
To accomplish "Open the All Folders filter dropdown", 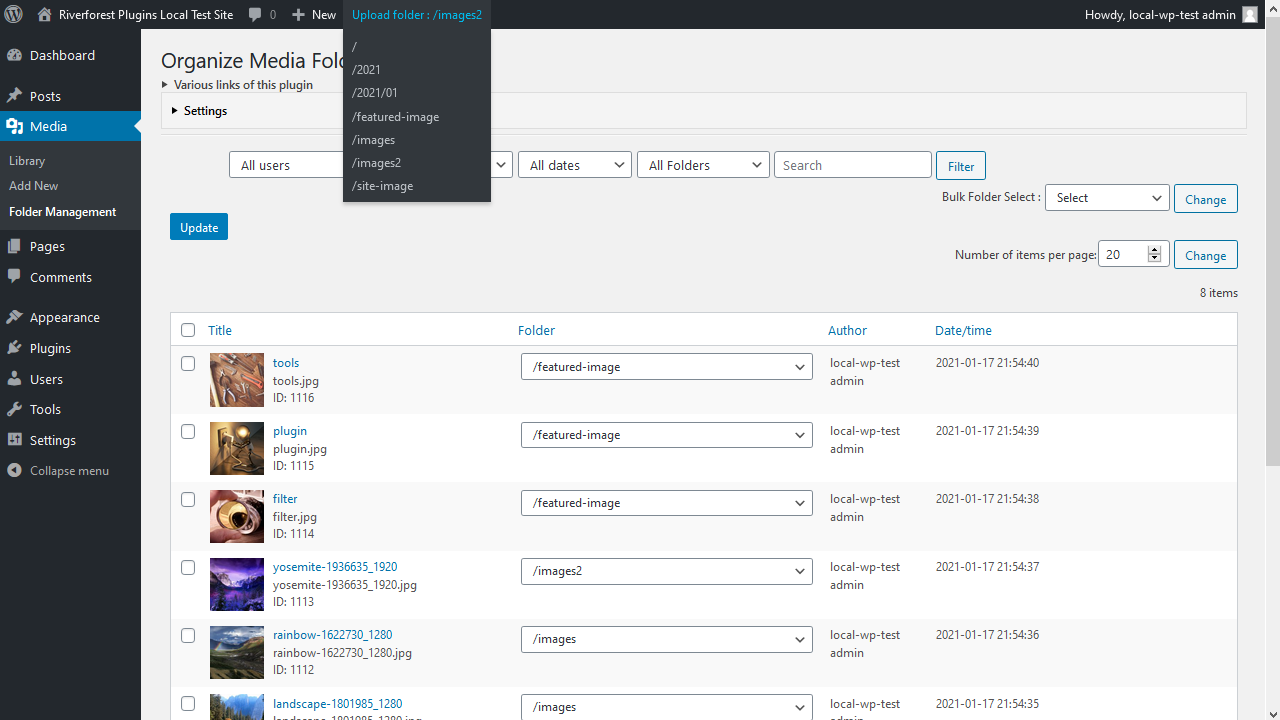I will (x=703, y=165).
